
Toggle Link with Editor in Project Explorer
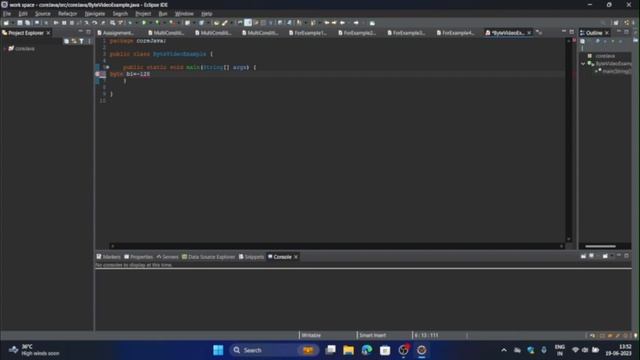74,41
